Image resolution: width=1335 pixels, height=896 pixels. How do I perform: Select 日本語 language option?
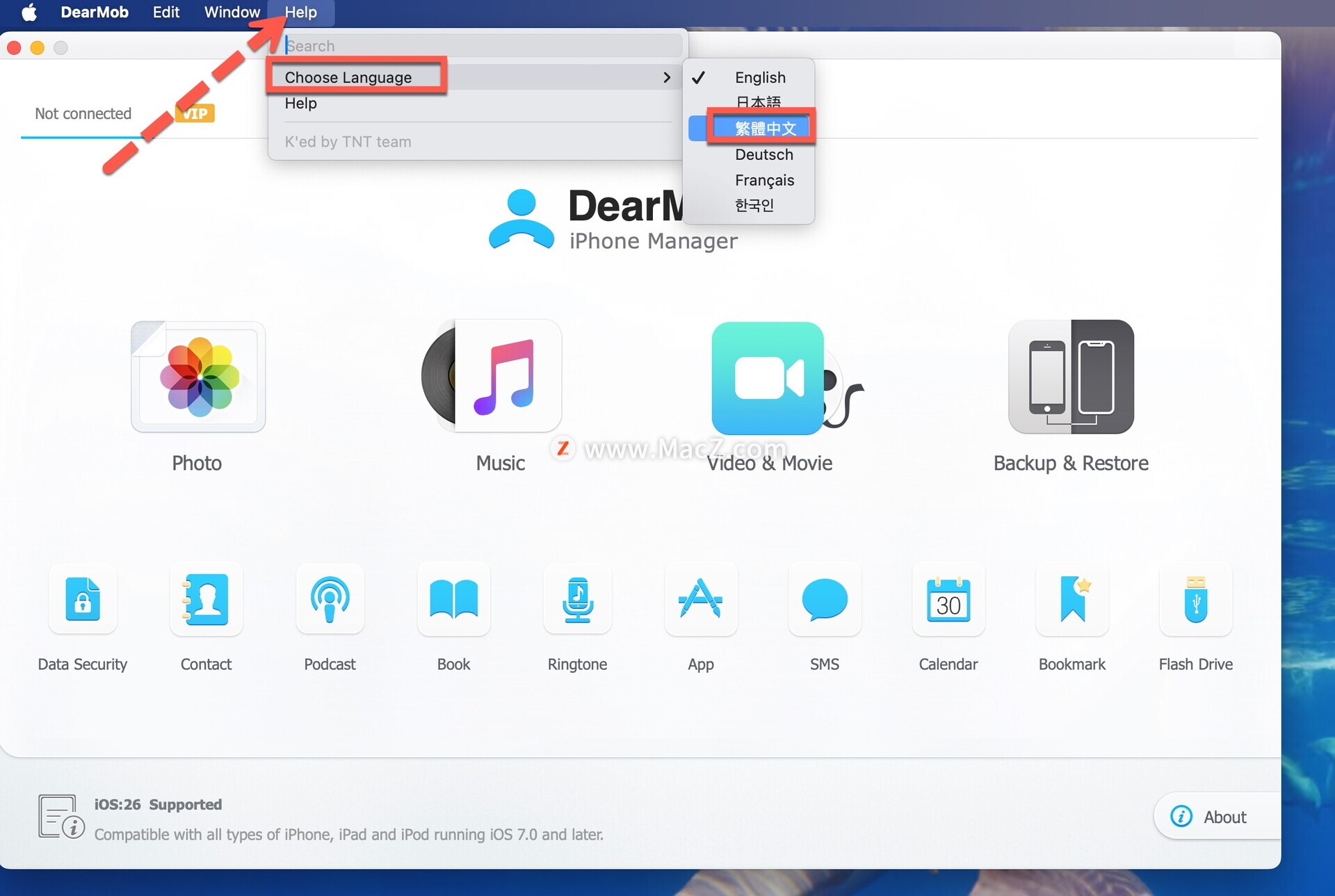[x=749, y=102]
